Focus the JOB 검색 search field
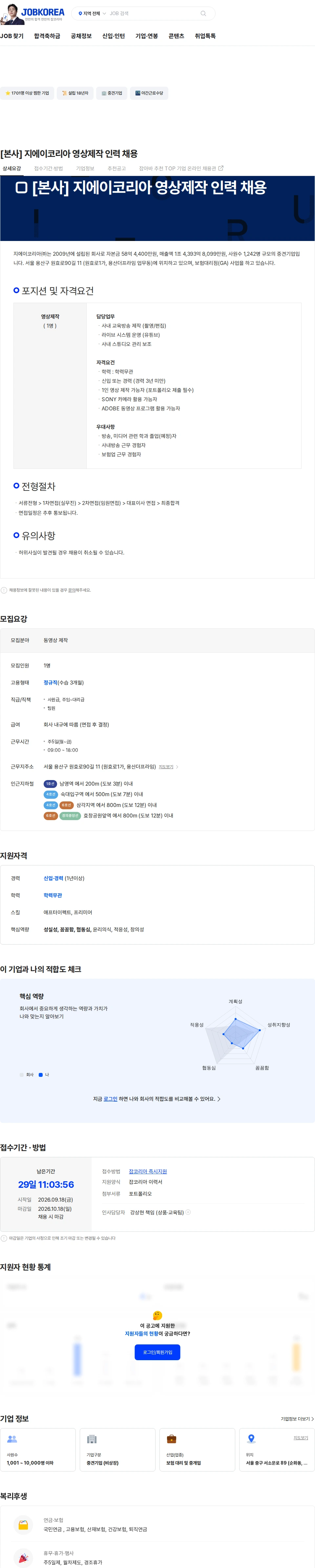The width and height of the screenshot is (315, 1568). pos(153,13)
